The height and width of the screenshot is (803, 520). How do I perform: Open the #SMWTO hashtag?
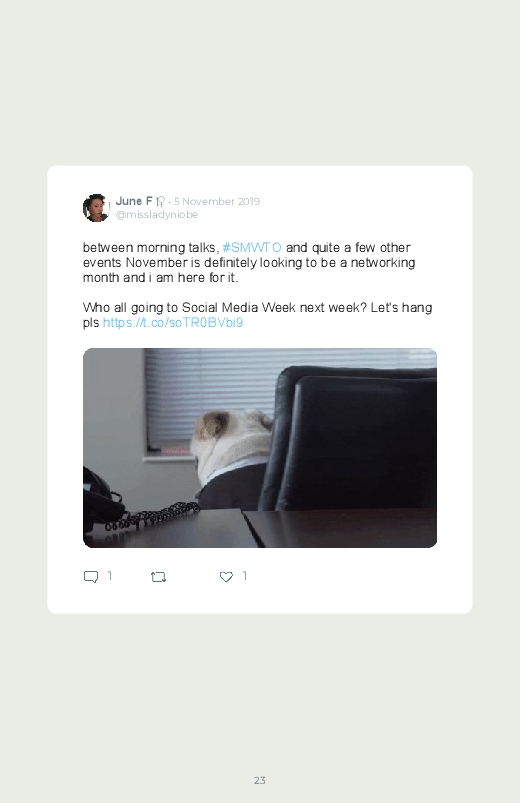tap(252, 248)
